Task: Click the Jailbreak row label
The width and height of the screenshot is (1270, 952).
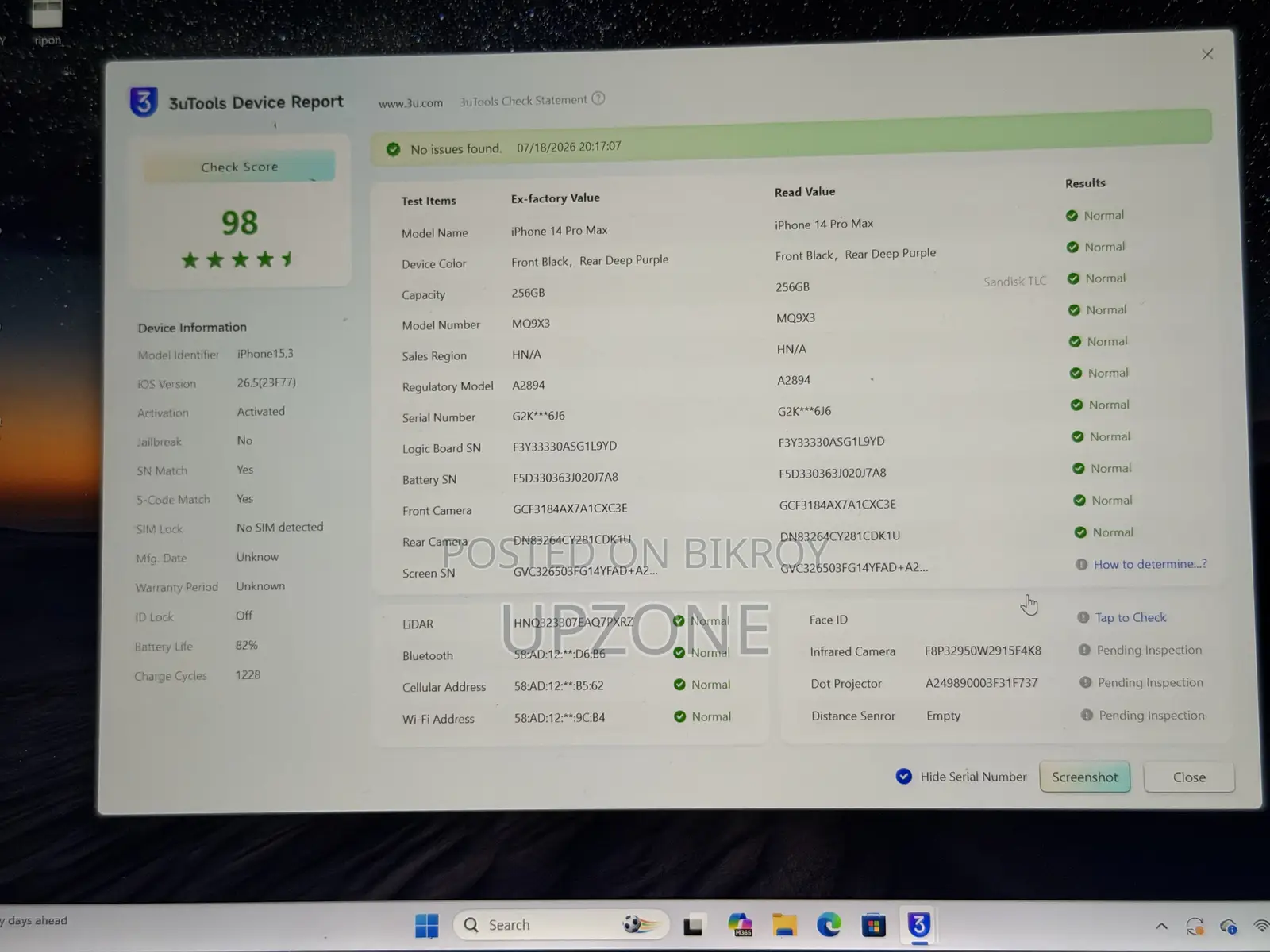Action: 159,442
